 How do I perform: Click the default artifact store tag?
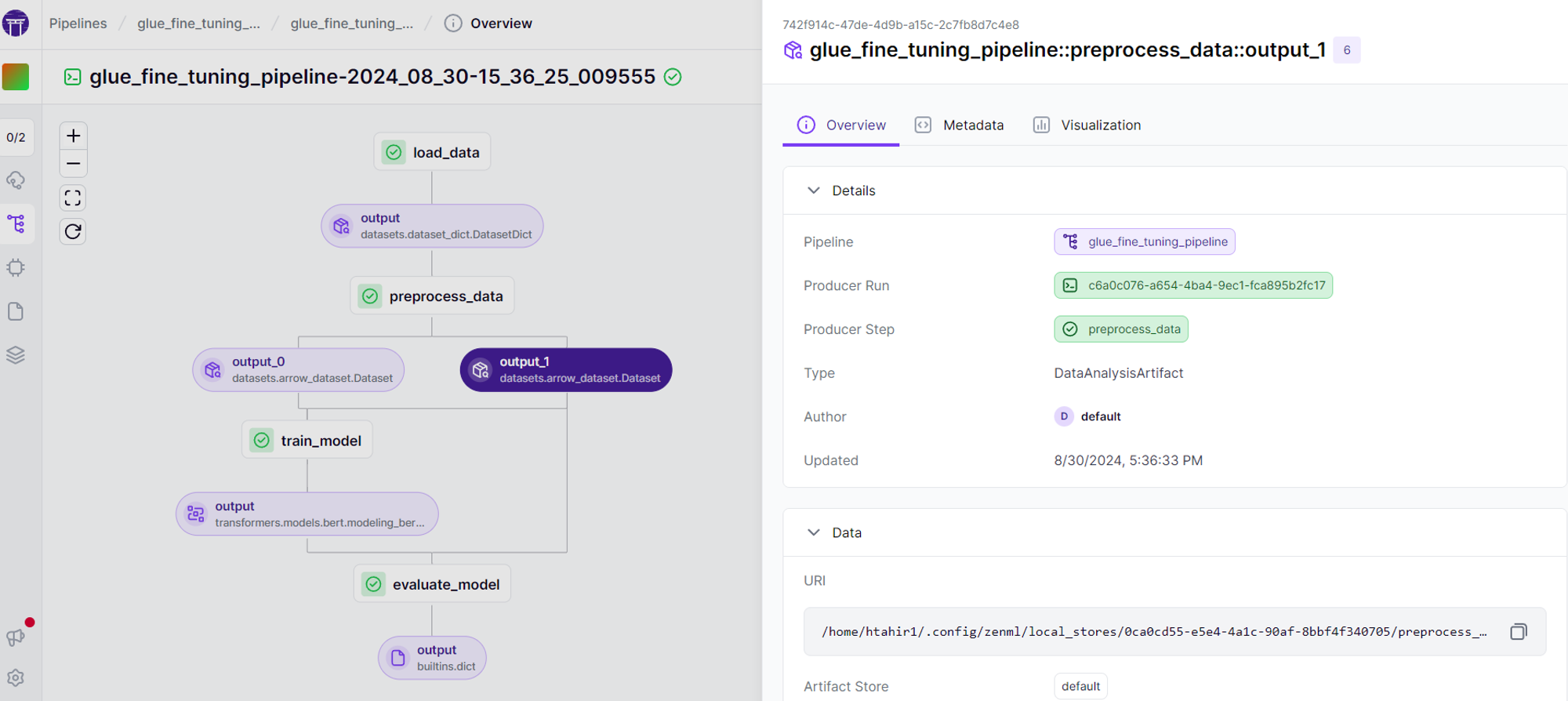pyautogui.click(x=1080, y=686)
